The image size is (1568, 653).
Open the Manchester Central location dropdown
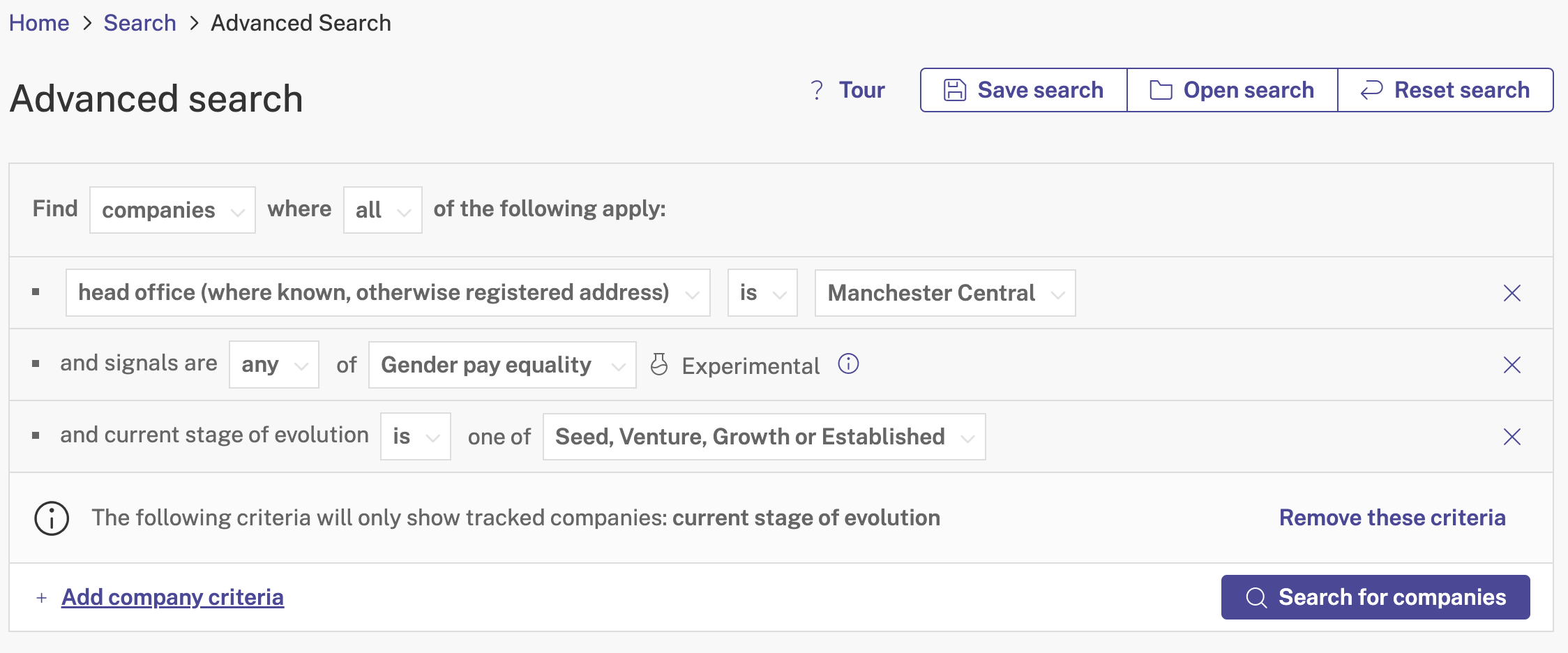pyautogui.click(x=945, y=293)
